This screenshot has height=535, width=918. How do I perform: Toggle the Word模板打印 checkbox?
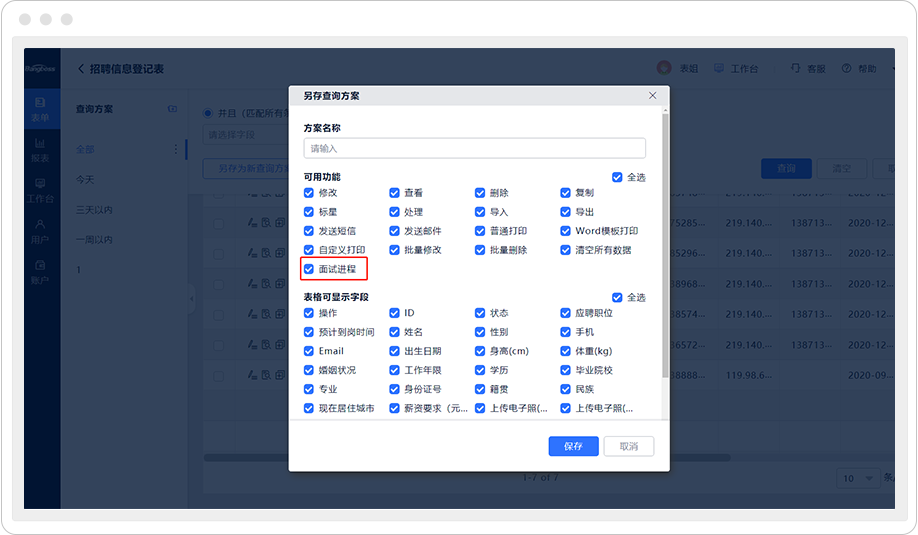point(566,231)
